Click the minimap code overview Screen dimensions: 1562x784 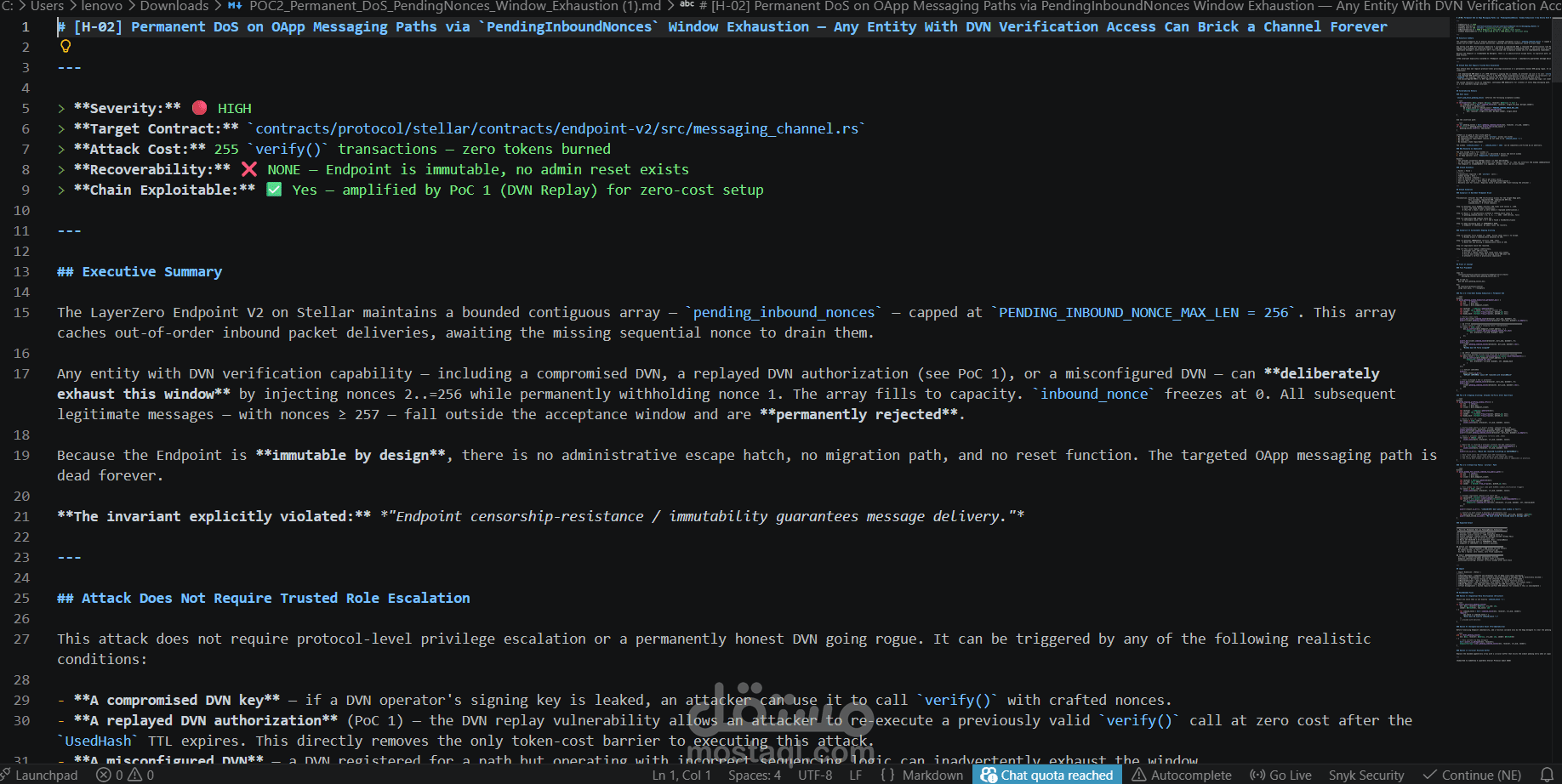click(1502, 340)
